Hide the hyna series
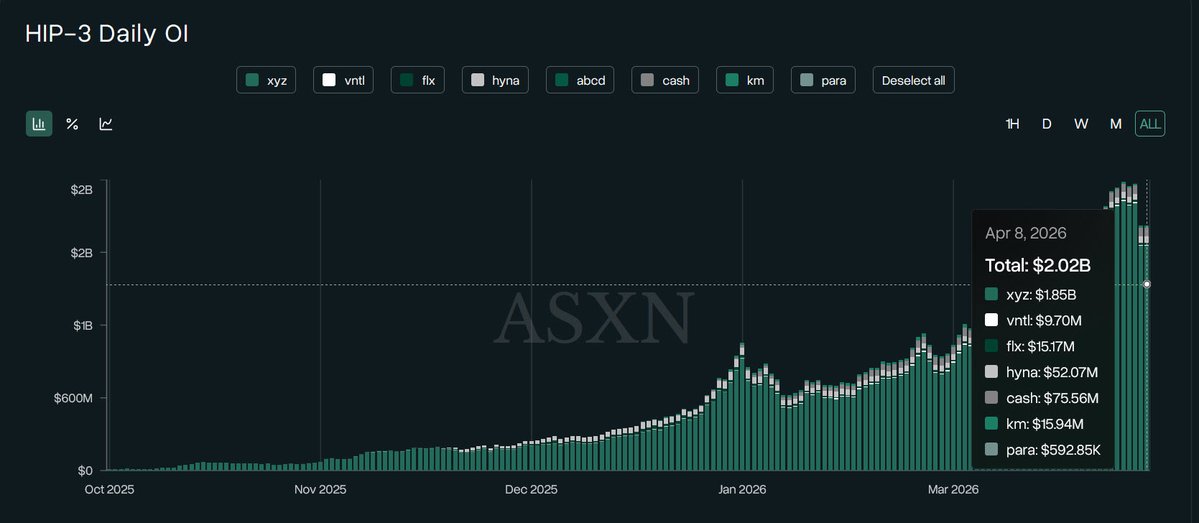 (495, 80)
